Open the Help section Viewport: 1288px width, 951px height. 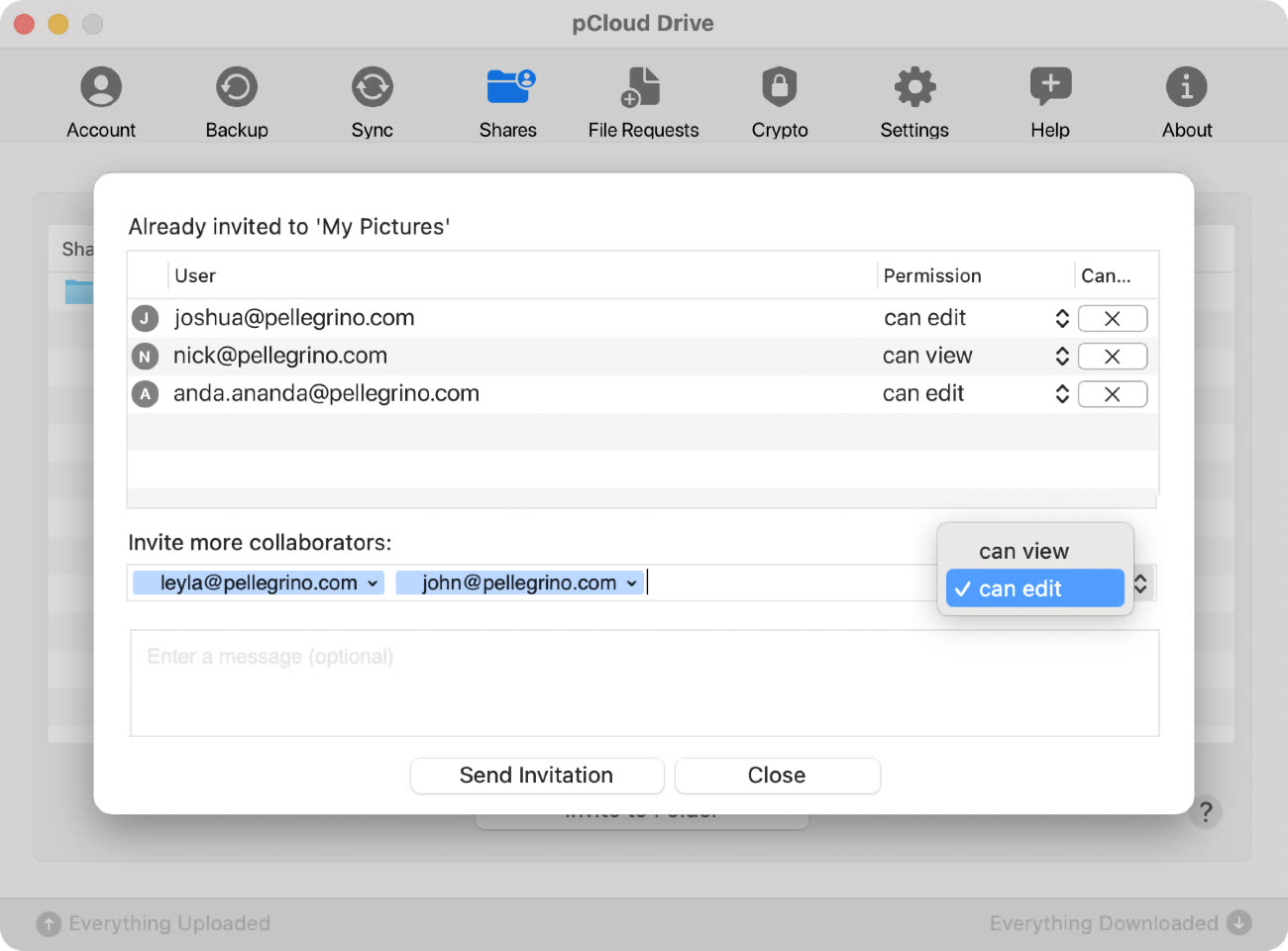coord(1050,102)
